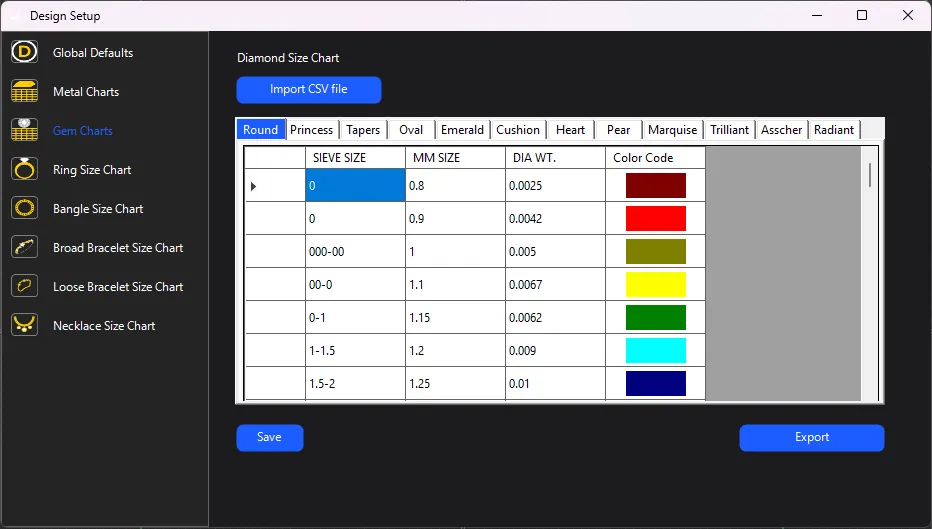Pick the yellow color code swatch
Image resolution: width=932 pixels, height=529 pixels.
[x=655, y=285]
